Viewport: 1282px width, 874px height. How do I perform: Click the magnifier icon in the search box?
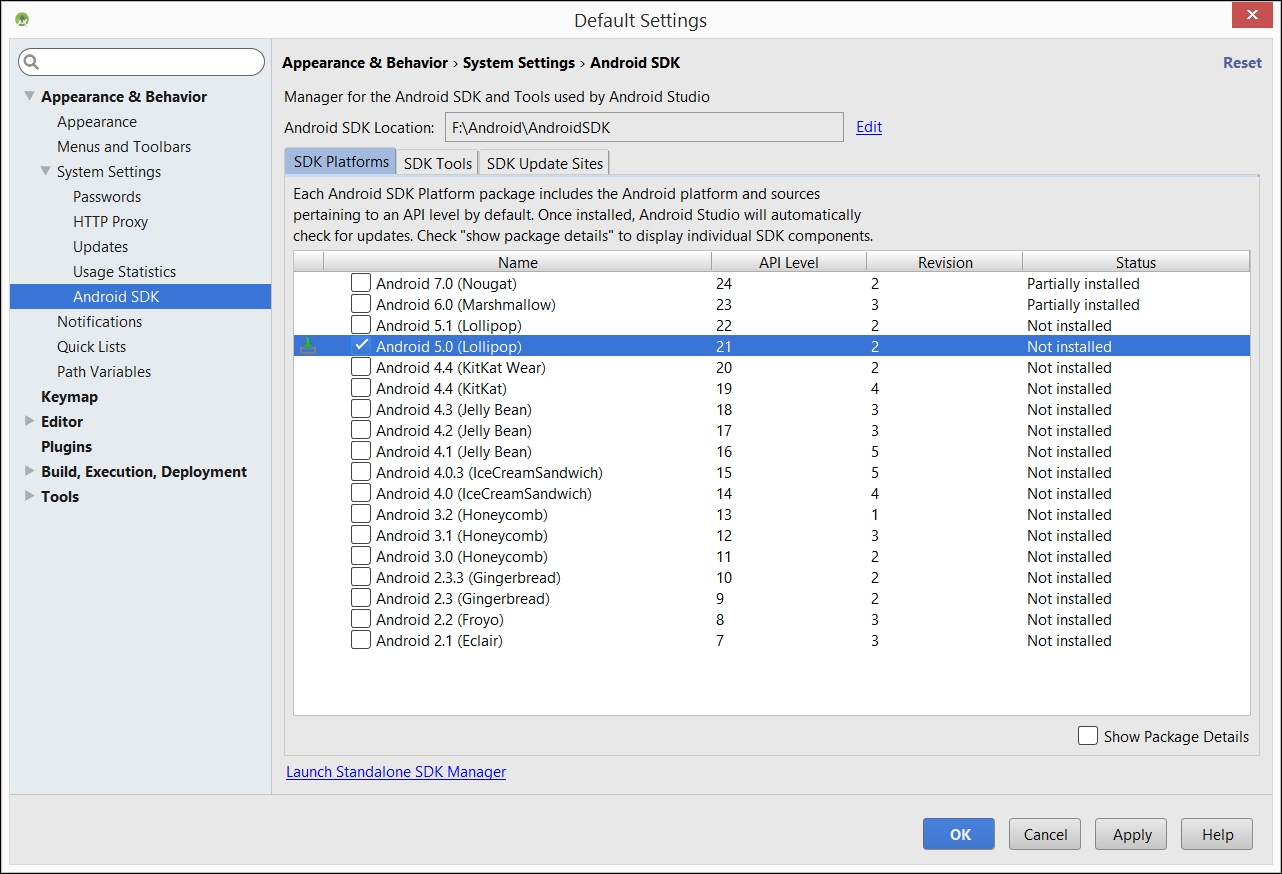[32, 62]
